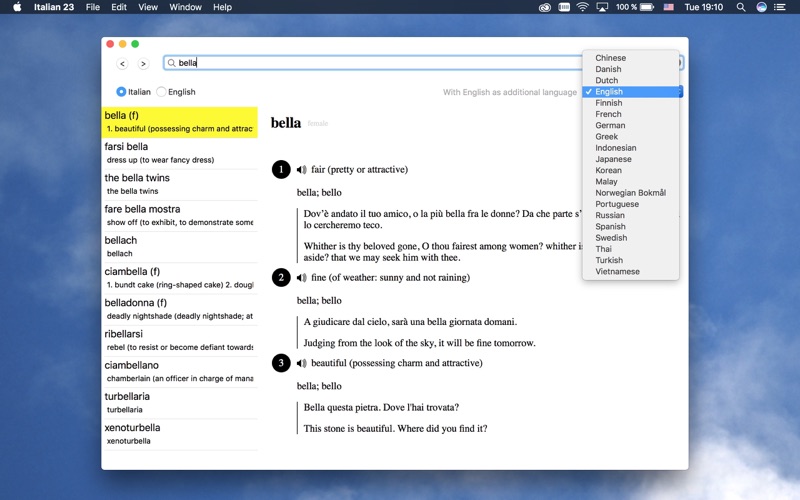Screen dimensions: 800x500
Task: Go forward with the right arrow button
Action: click(x=143, y=63)
